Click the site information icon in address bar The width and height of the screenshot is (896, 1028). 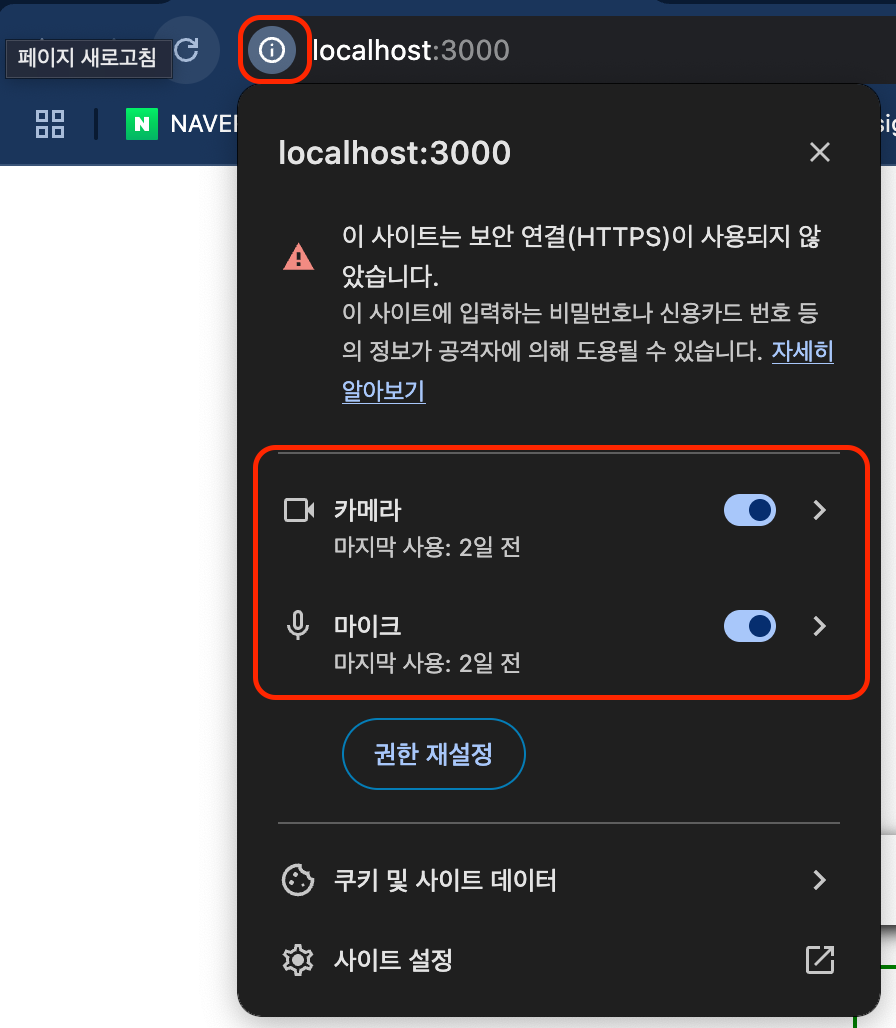tap(272, 50)
